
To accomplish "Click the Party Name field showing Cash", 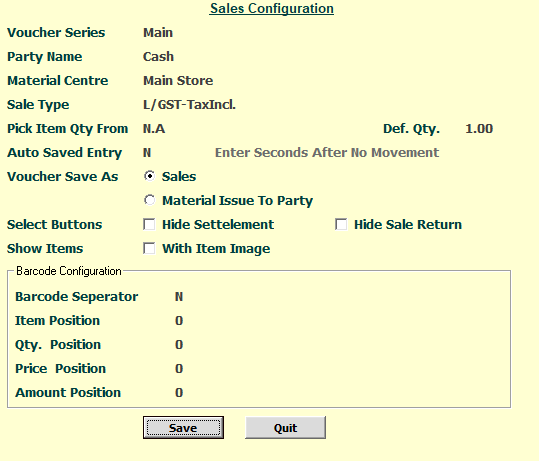I will coord(158,57).
